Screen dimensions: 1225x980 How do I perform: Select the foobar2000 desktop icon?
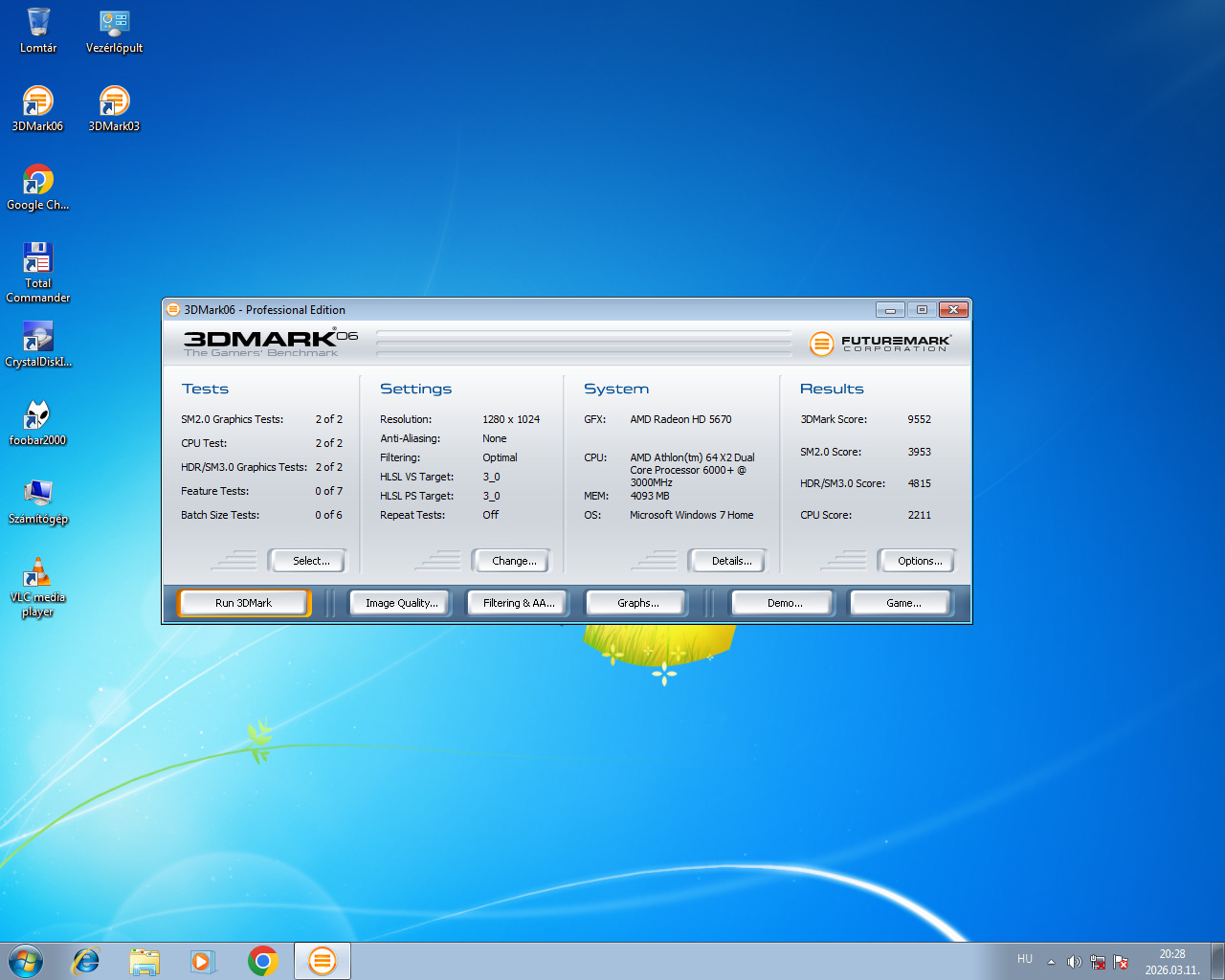[37, 423]
